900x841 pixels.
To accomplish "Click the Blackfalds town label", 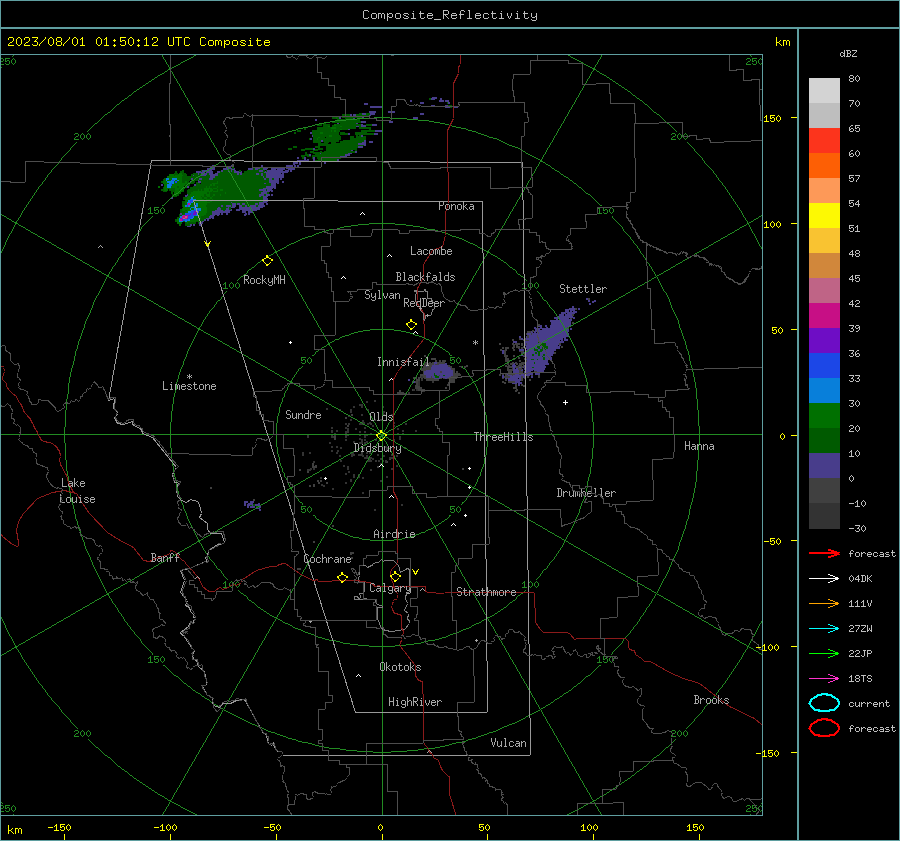I will point(425,277).
